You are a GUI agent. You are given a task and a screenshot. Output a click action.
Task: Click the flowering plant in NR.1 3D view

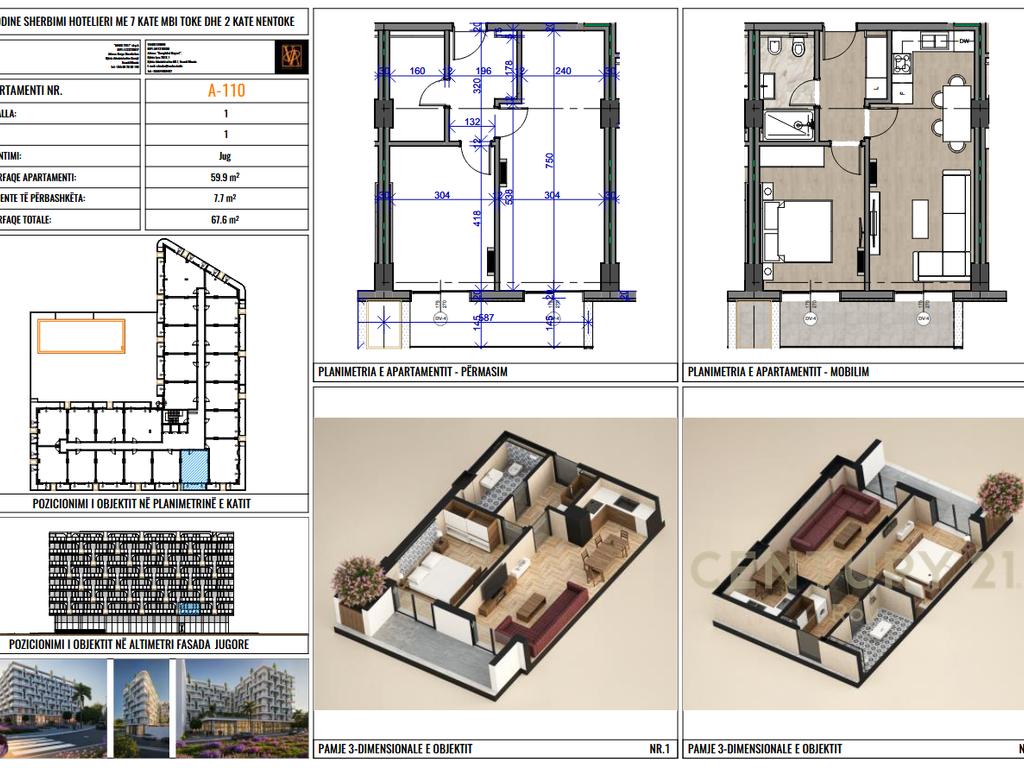tap(358, 582)
